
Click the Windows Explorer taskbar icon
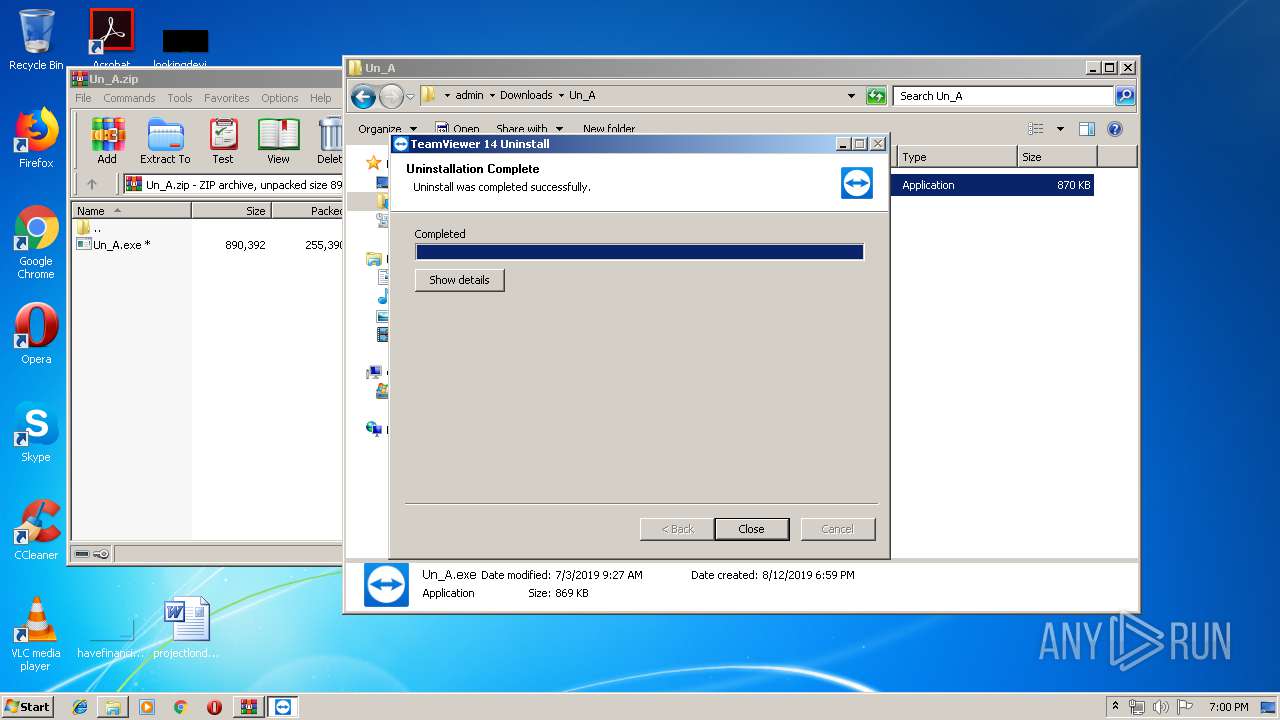point(113,707)
